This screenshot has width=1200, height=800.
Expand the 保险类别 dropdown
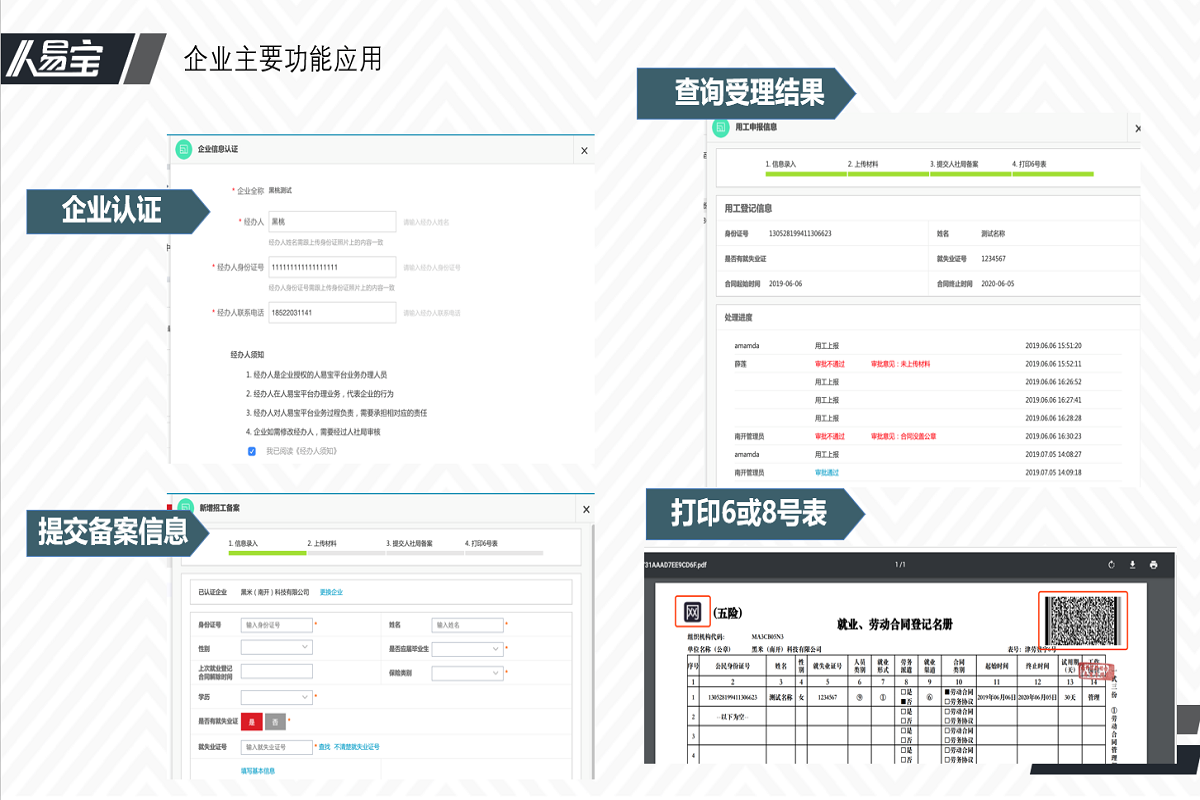(x=467, y=673)
